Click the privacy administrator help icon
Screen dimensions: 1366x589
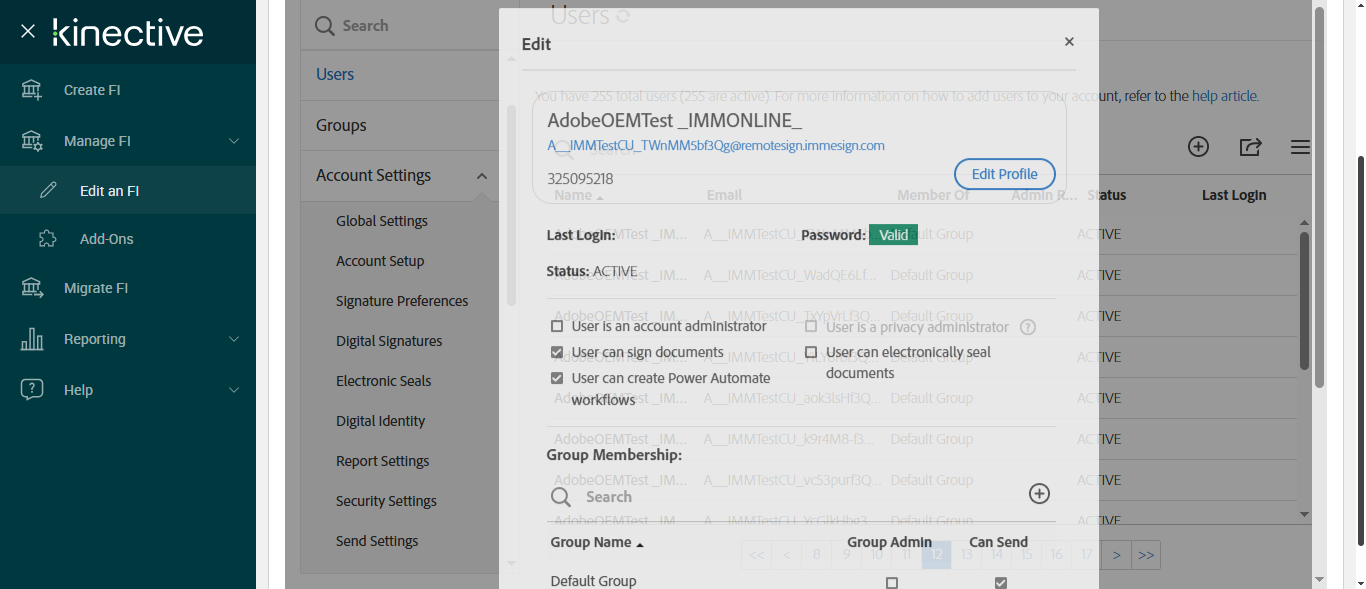pos(1027,327)
